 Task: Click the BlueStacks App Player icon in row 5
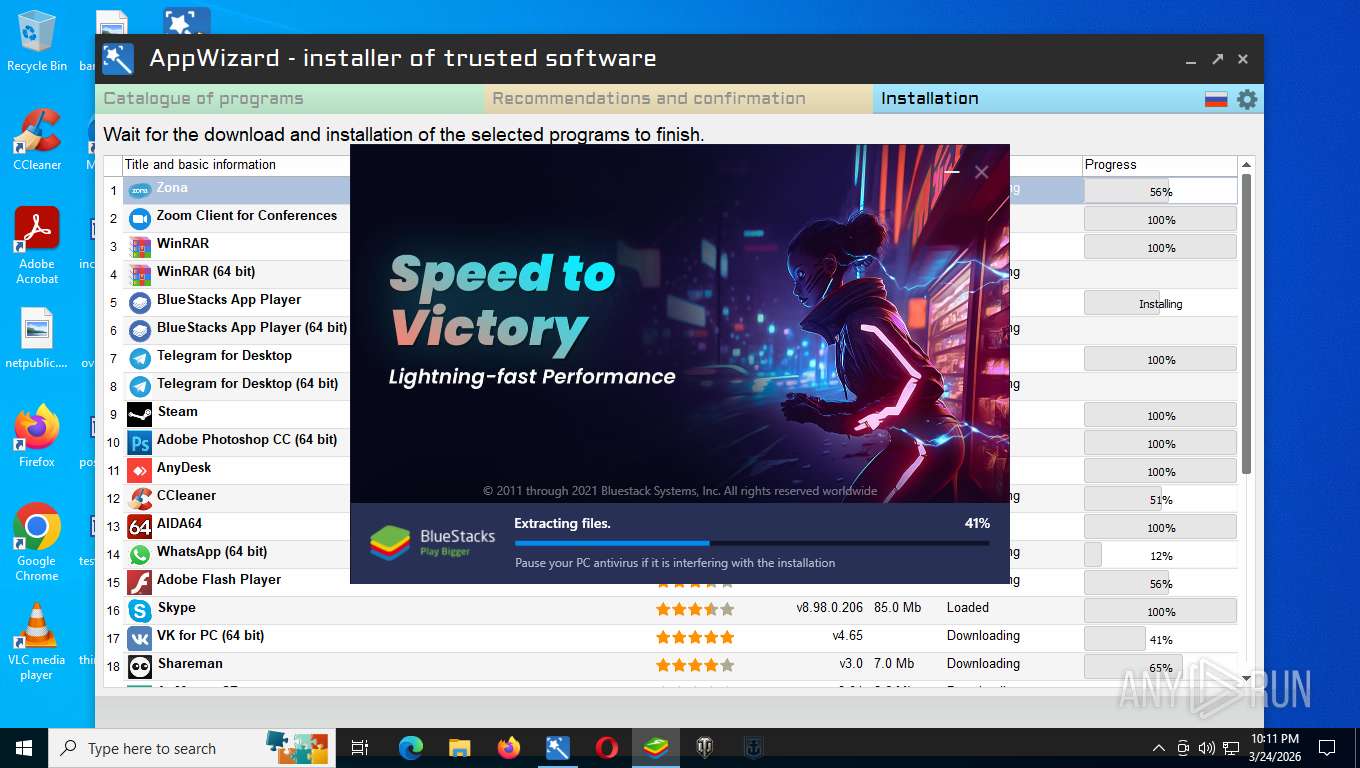pos(140,302)
